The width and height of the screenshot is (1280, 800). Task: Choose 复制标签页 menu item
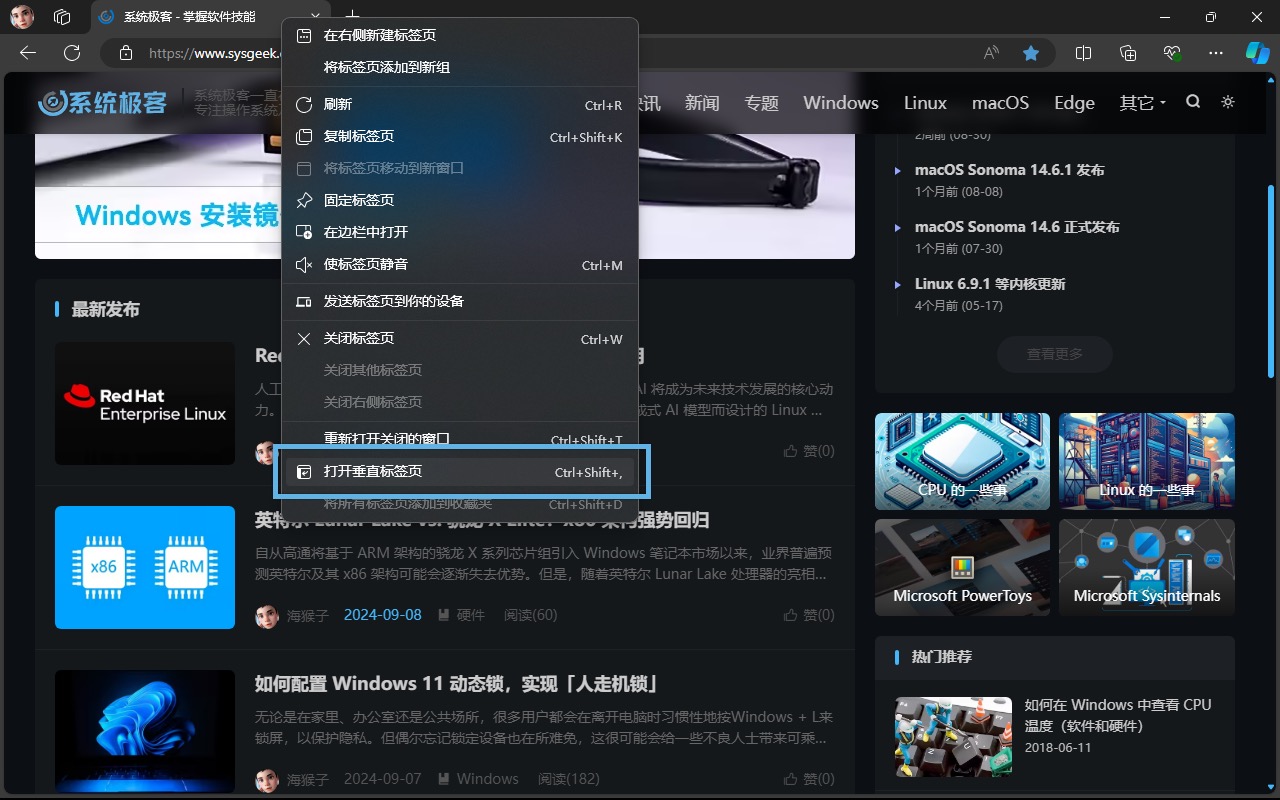point(460,136)
